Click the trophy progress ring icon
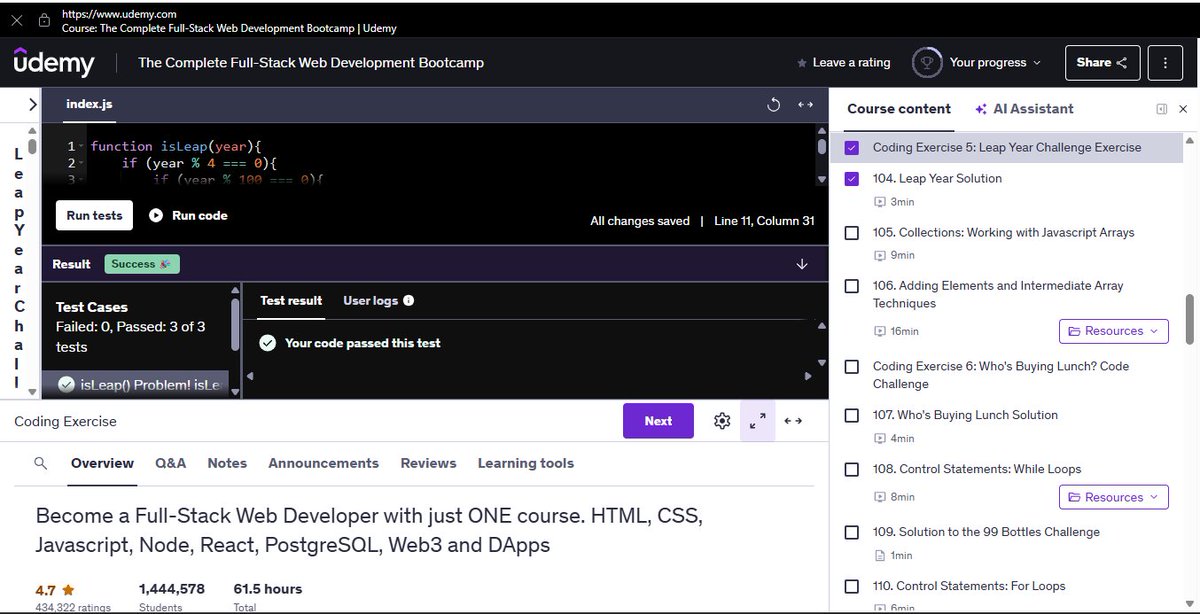The image size is (1200, 614). (x=927, y=62)
